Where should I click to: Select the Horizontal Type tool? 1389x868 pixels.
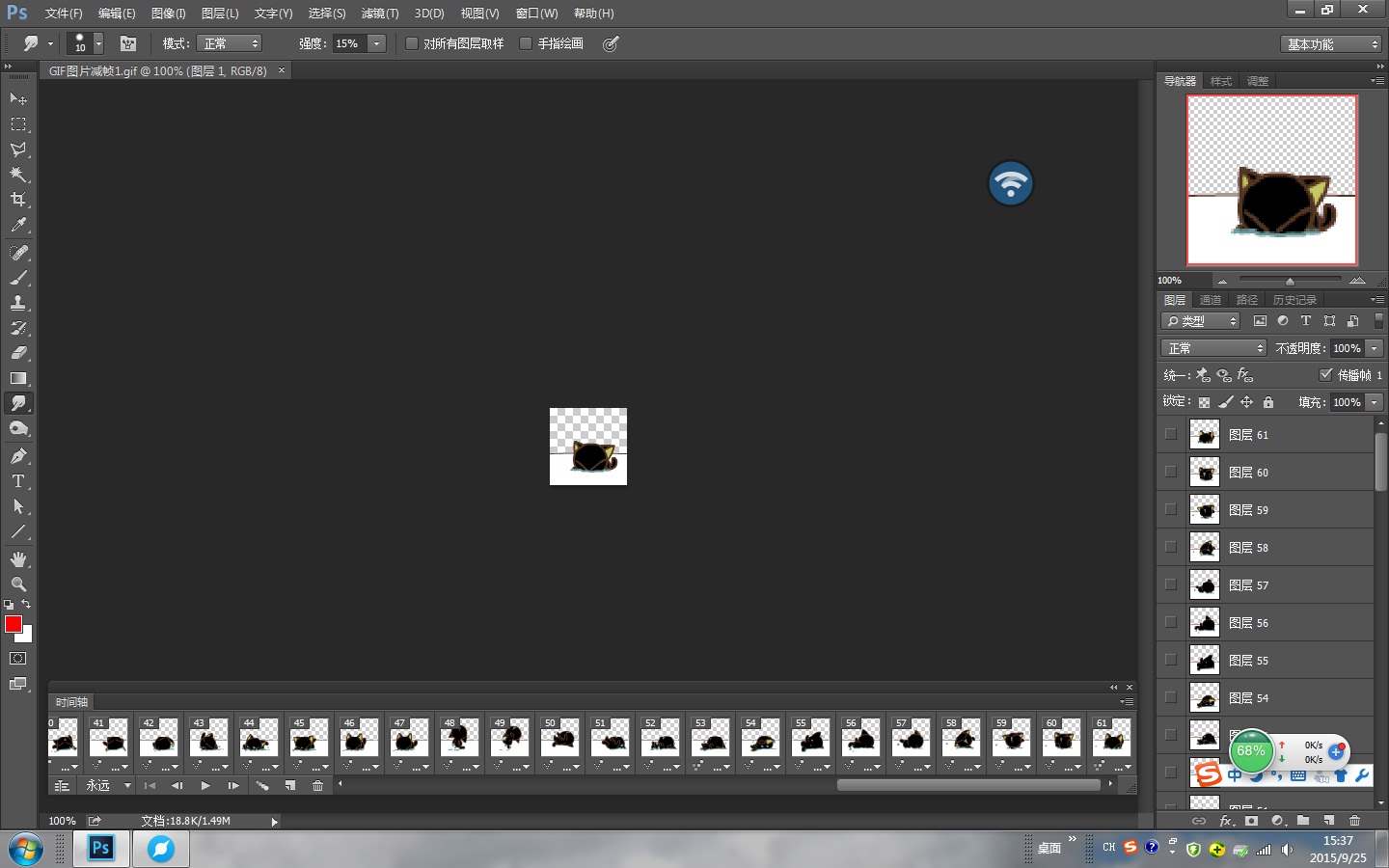pyautogui.click(x=18, y=481)
